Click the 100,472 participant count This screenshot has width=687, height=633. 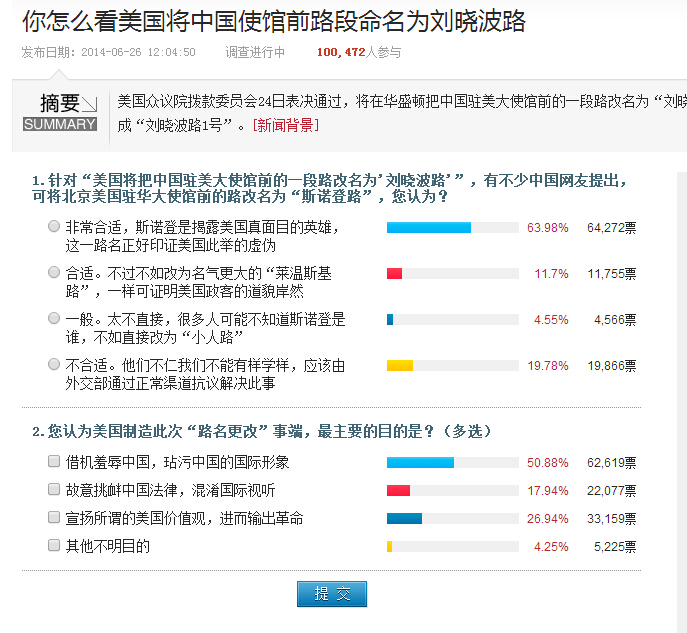(x=340, y=52)
